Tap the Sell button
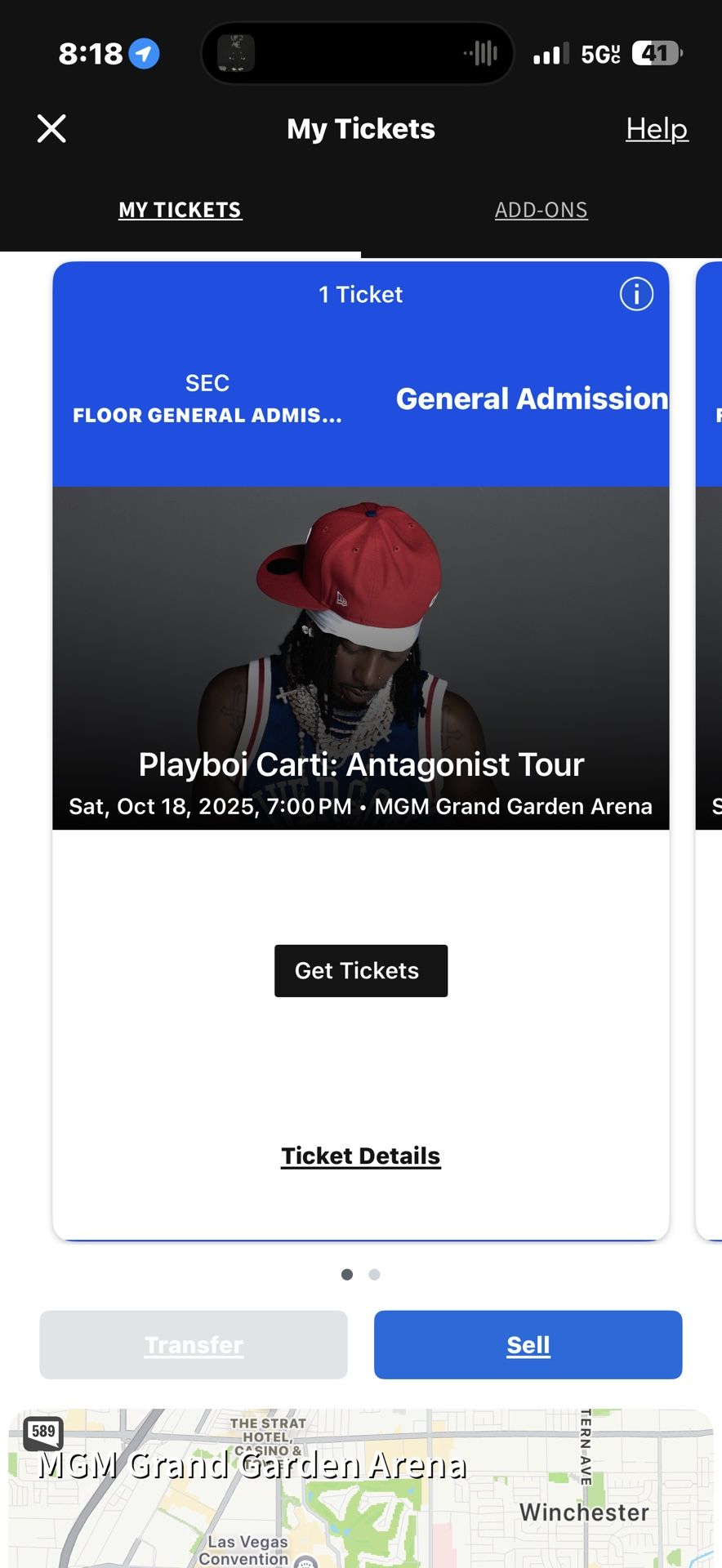The width and height of the screenshot is (722, 1568). tap(528, 1345)
